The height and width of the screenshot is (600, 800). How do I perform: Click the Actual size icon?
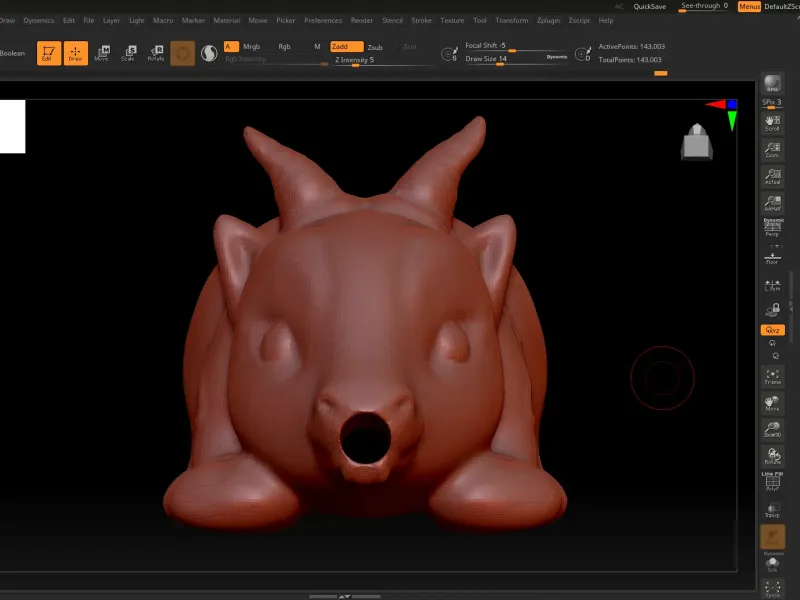click(772, 177)
